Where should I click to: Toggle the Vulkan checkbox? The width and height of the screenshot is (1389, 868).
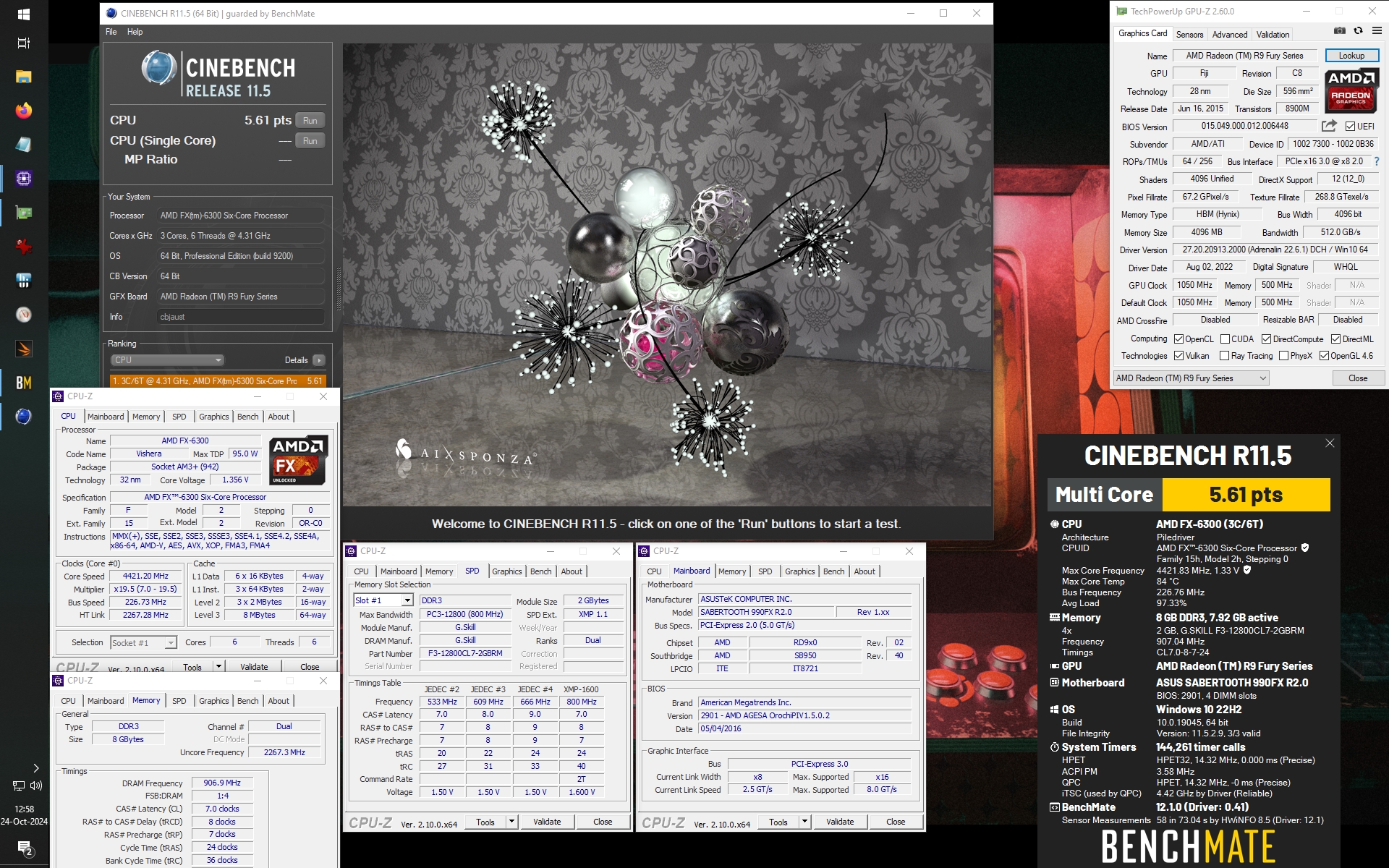[1178, 356]
